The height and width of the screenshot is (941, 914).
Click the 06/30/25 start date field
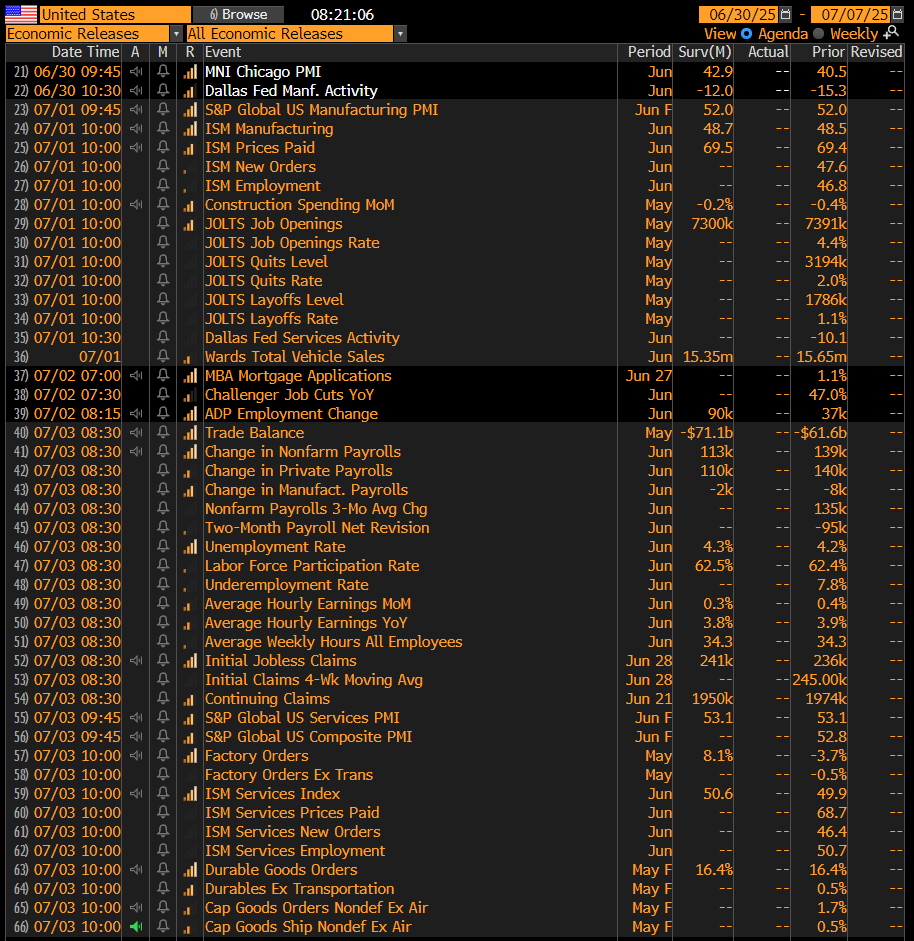[739, 14]
